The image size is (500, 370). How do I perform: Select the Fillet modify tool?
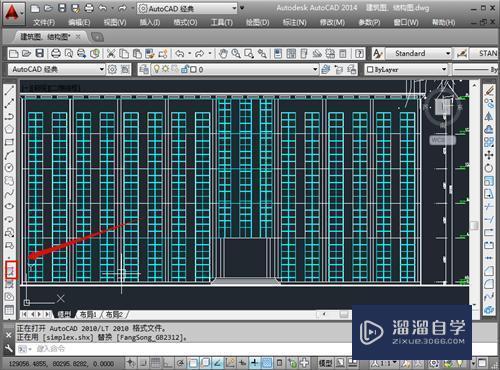pos(489,284)
